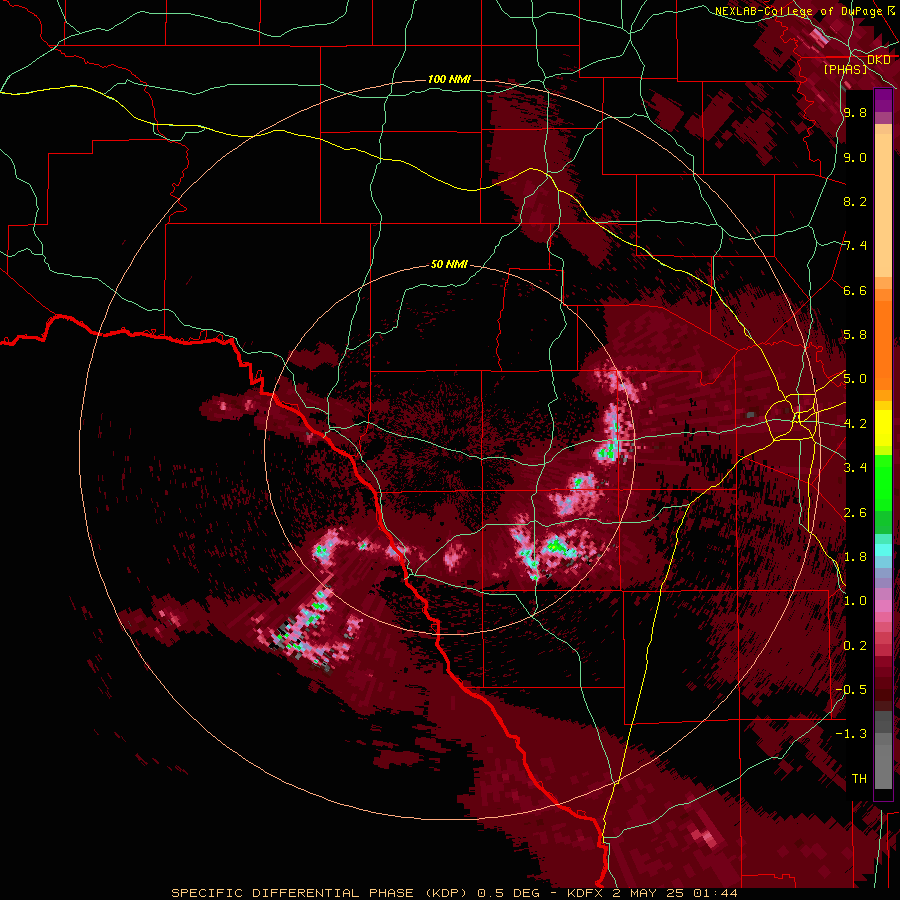900x900 pixels.
Task: Click the light peach color bar segment
Action: [x=883, y=205]
